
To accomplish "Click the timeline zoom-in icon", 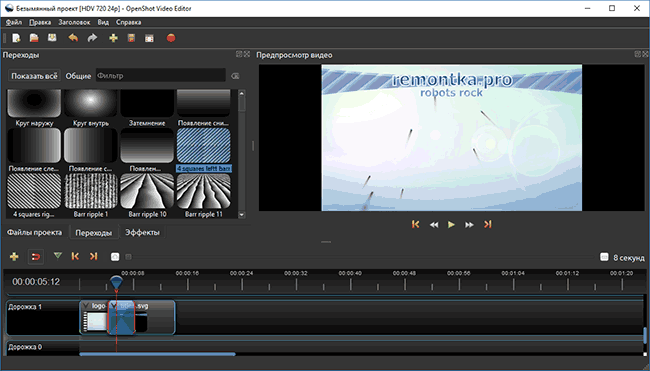I will [x=115, y=257].
